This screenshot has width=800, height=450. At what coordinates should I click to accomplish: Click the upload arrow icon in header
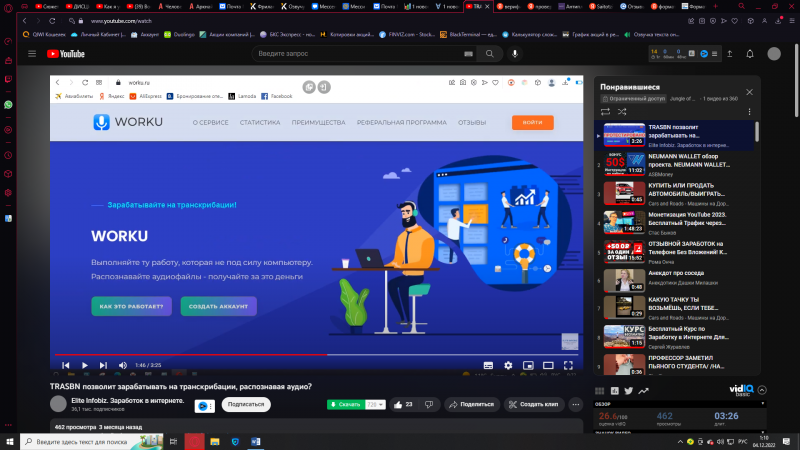[730, 54]
